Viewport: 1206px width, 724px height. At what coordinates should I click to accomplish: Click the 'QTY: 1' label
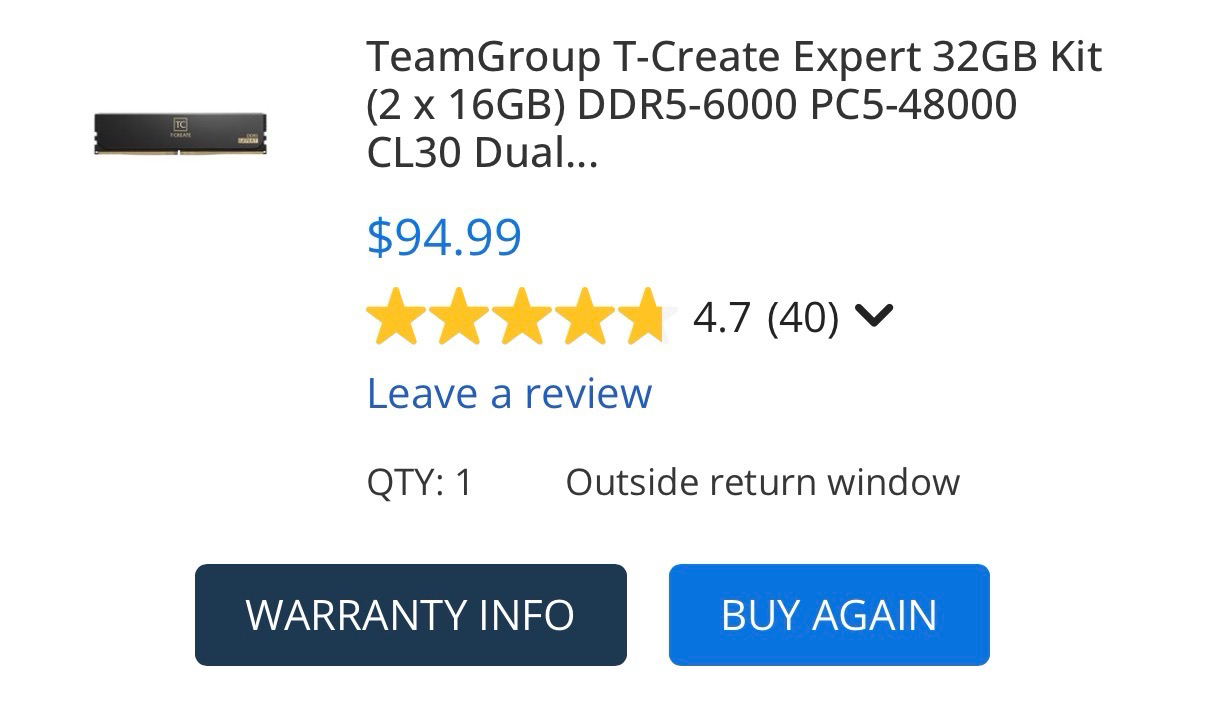[419, 483]
